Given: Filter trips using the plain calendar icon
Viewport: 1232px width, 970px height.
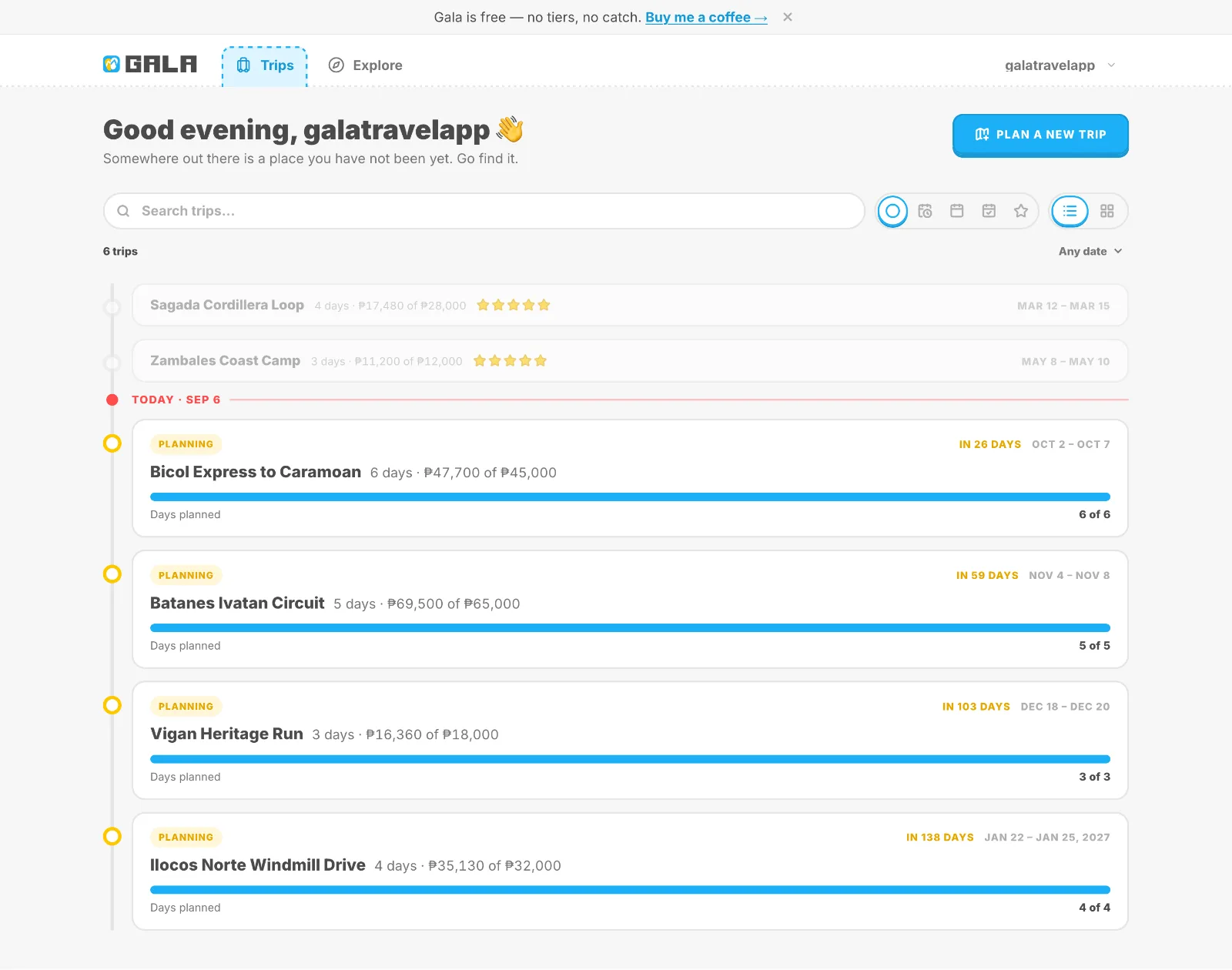Looking at the screenshot, I should point(957,211).
